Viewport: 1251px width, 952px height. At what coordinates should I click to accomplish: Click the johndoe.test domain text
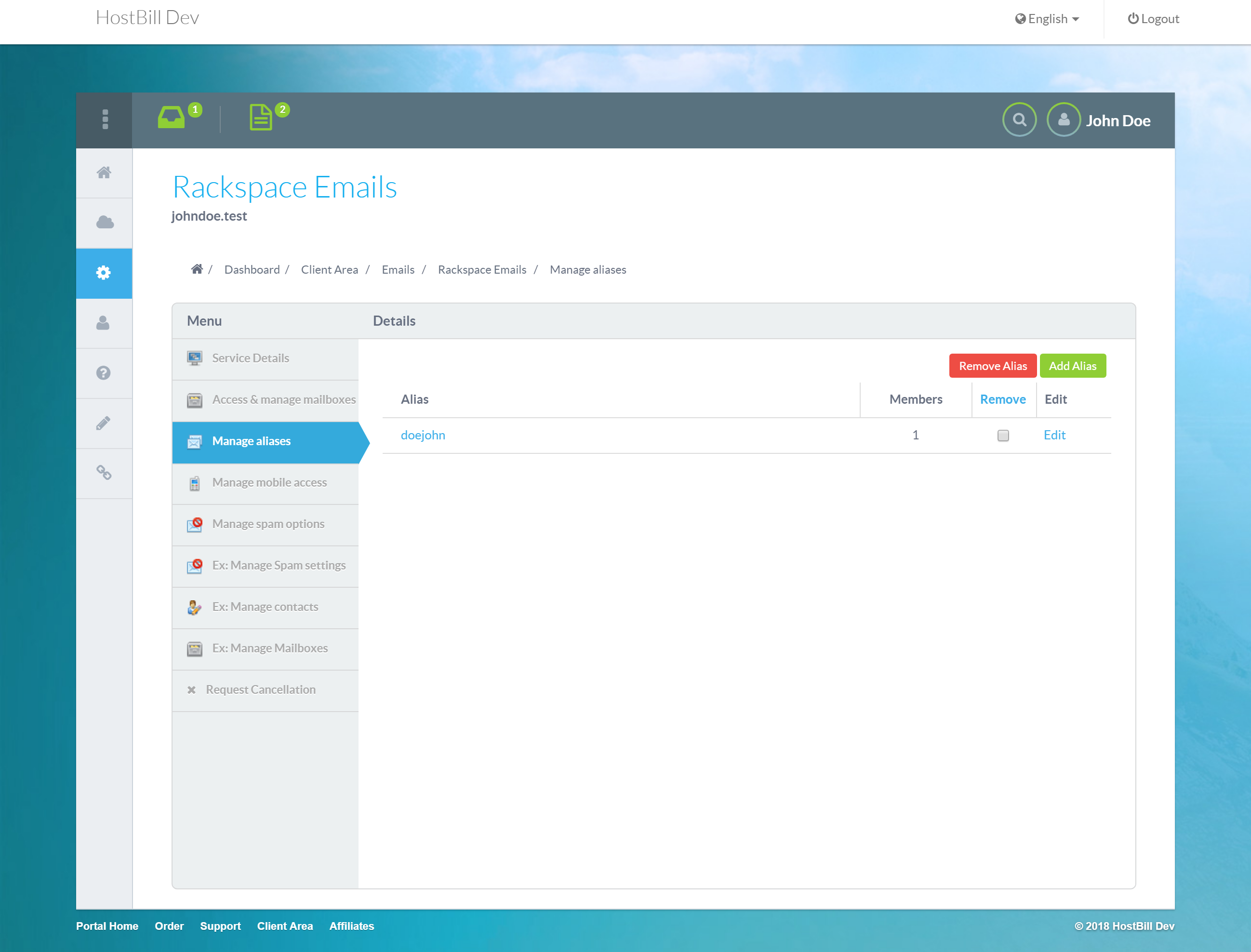(x=209, y=216)
